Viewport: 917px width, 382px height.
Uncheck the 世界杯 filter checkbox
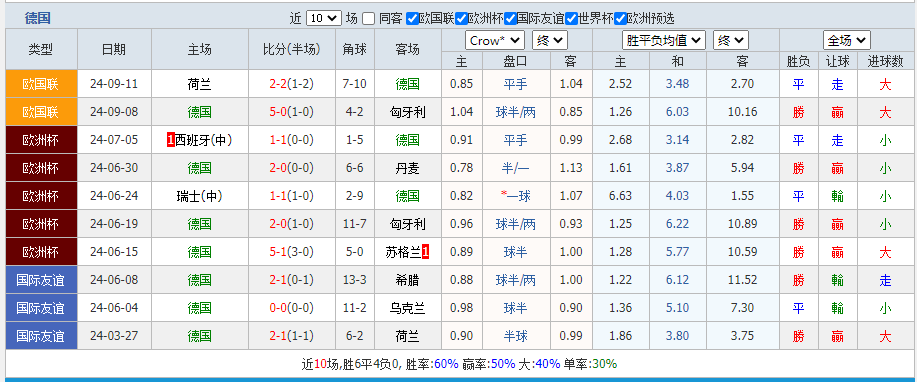[571, 19]
